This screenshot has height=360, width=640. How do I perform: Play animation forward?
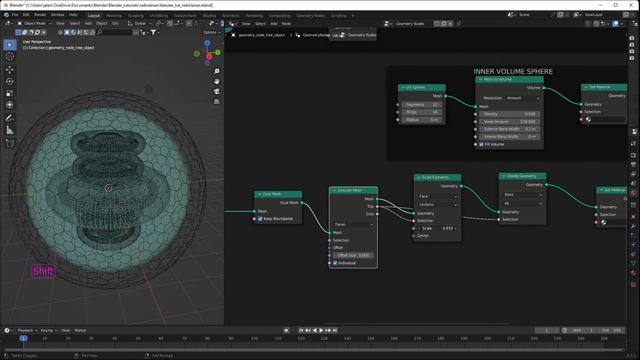coord(321,330)
